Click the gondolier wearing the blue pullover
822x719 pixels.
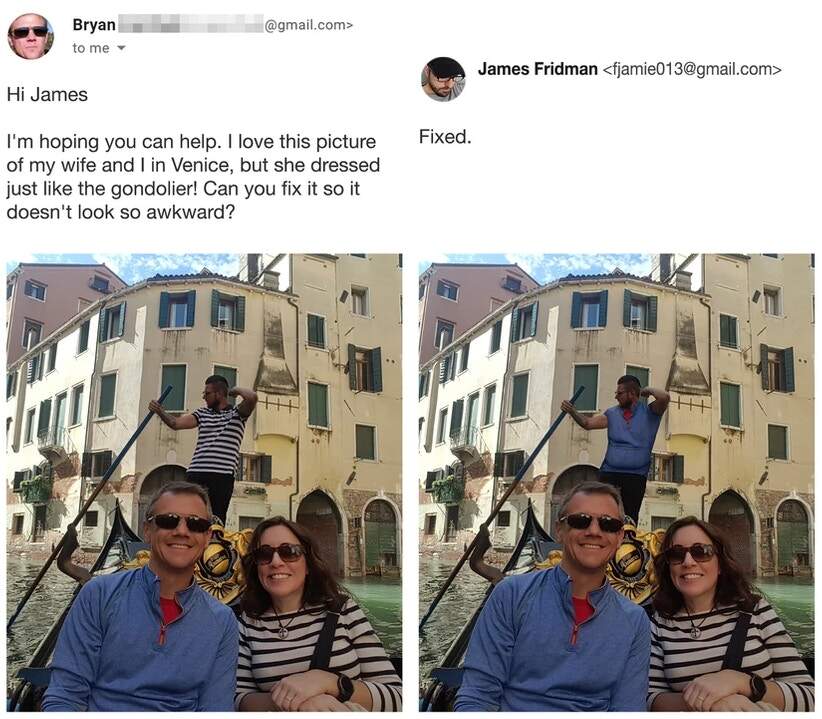pyautogui.click(x=628, y=440)
